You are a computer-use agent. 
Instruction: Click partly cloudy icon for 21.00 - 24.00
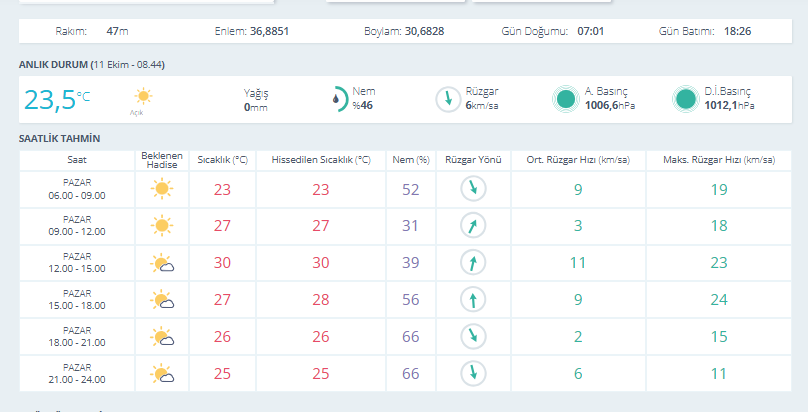[x=162, y=374]
